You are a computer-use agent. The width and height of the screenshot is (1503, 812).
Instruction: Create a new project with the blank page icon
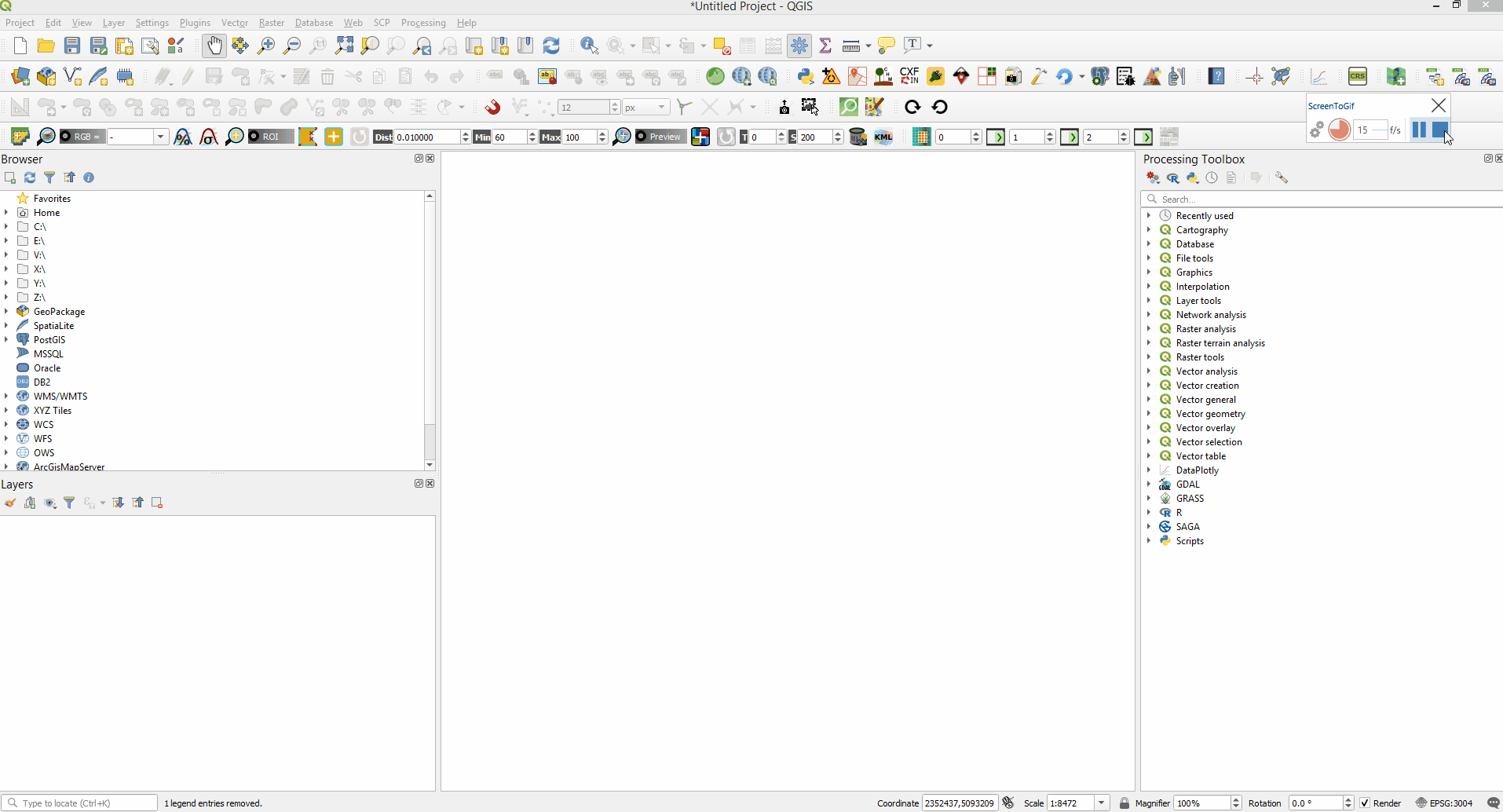[x=20, y=46]
